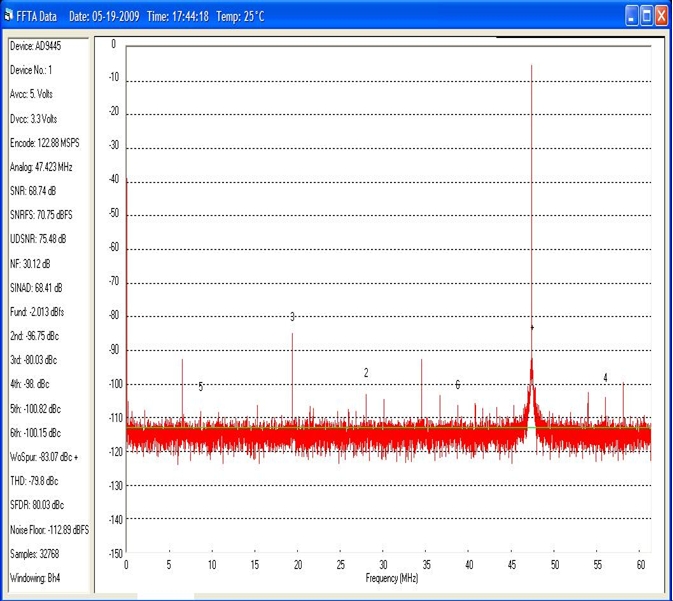673x601 pixels.
Task: Click the SFDR: 80.03 dBc value
Action: click(37, 505)
